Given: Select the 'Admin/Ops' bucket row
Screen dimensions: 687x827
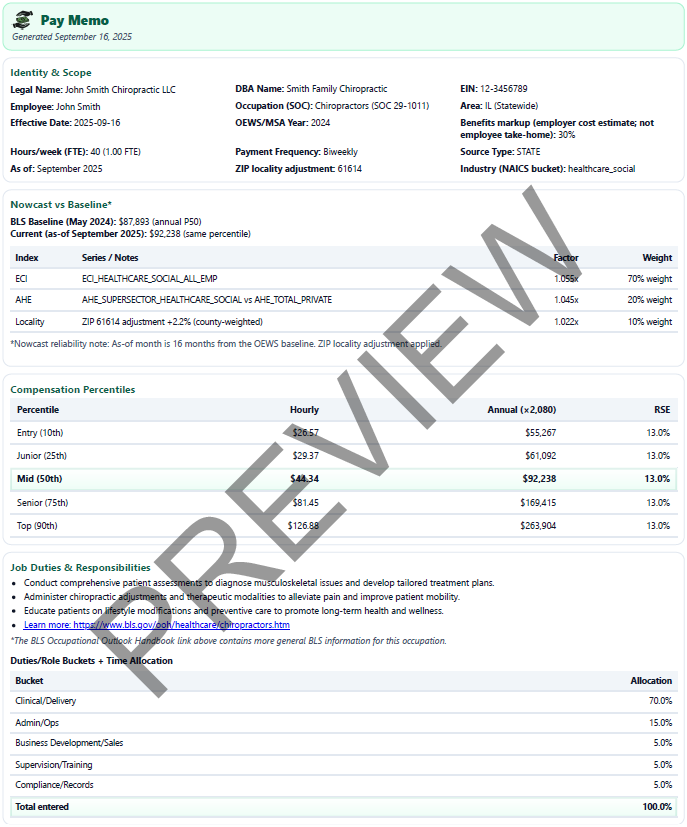Looking at the screenshot, I should point(343,723).
